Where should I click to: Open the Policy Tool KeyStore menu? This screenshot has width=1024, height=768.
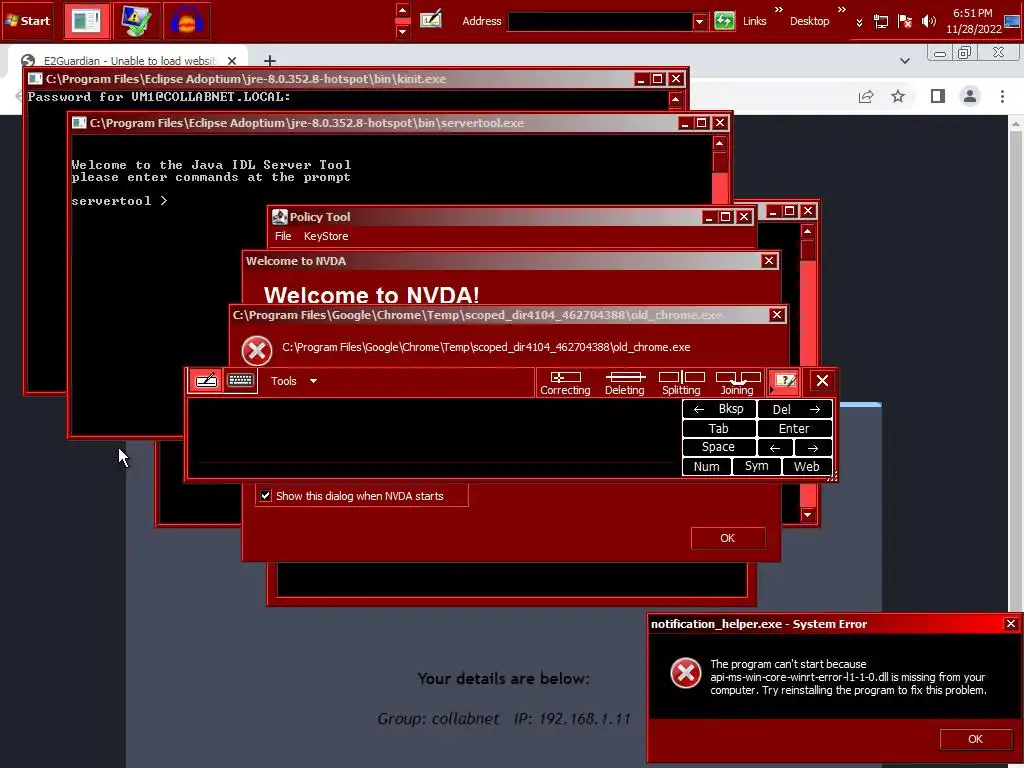click(326, 236)
